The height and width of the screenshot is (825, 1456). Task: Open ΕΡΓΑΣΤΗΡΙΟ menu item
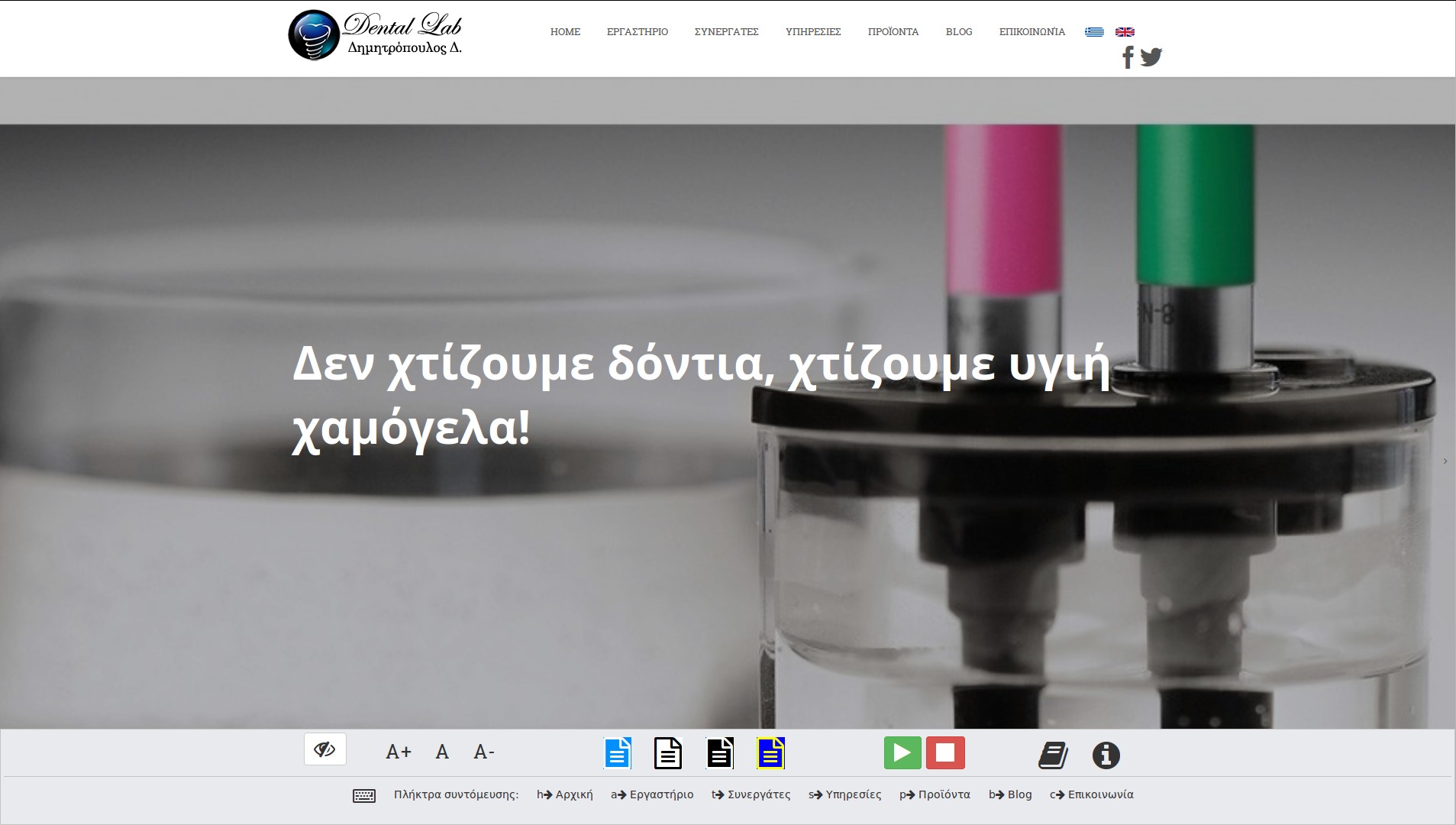(x=638, y=32)
